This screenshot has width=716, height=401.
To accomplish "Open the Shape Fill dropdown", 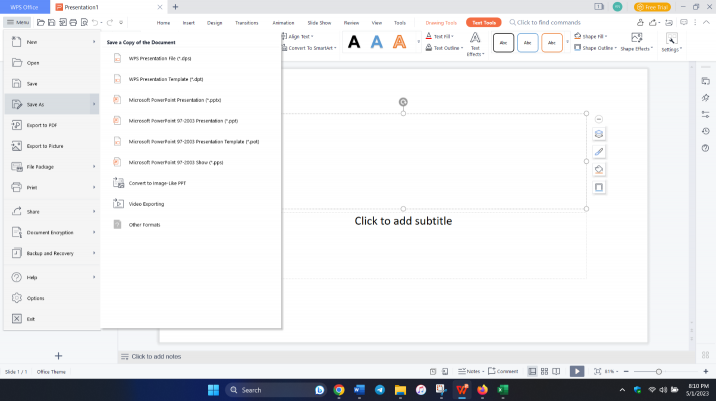I will [x=590, y=36].
